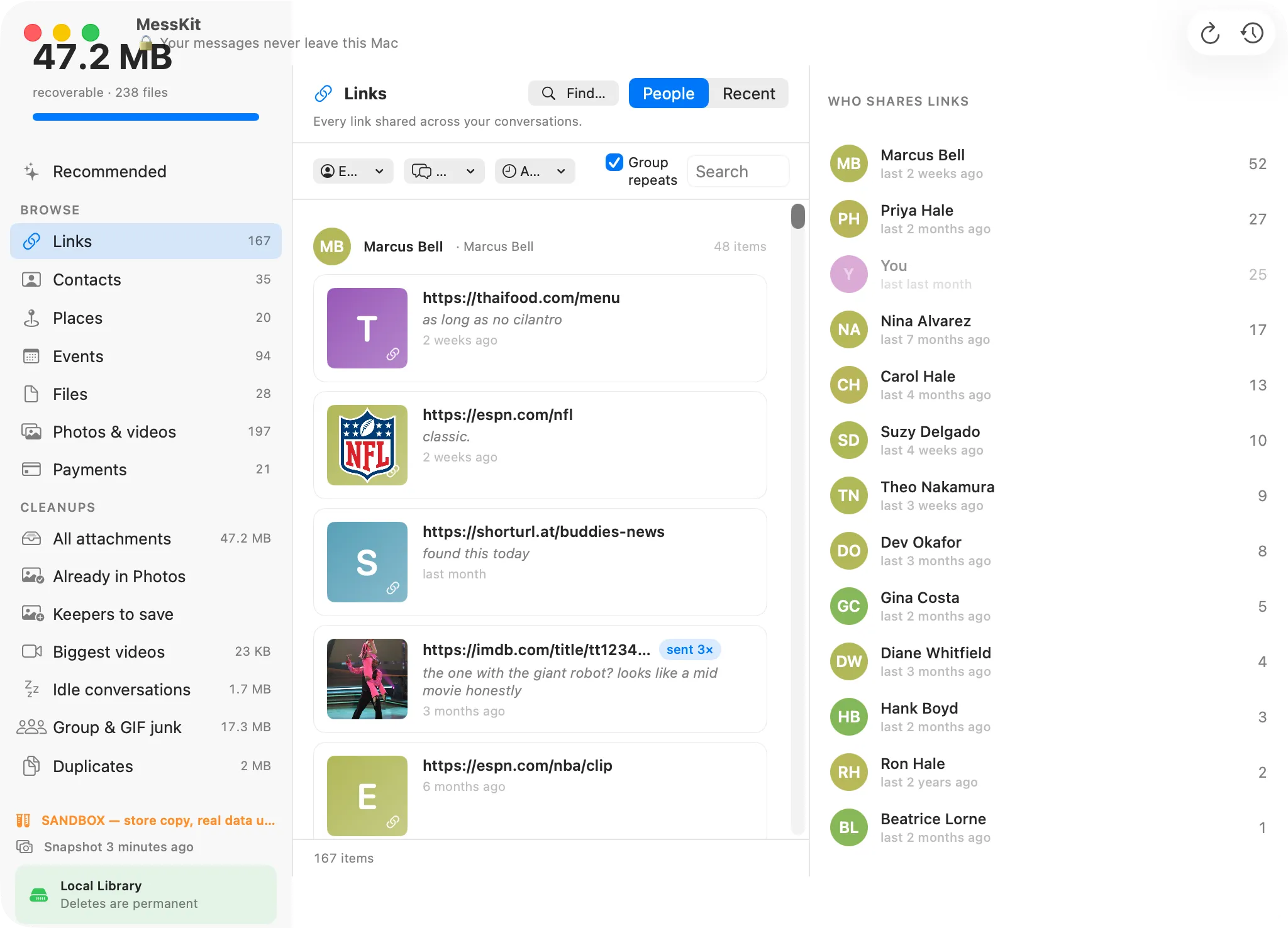This screenshot has width=1288, height=928.
Task: Open the person filter dropdown
Action: pyautogui.click(x=353, y=171)
